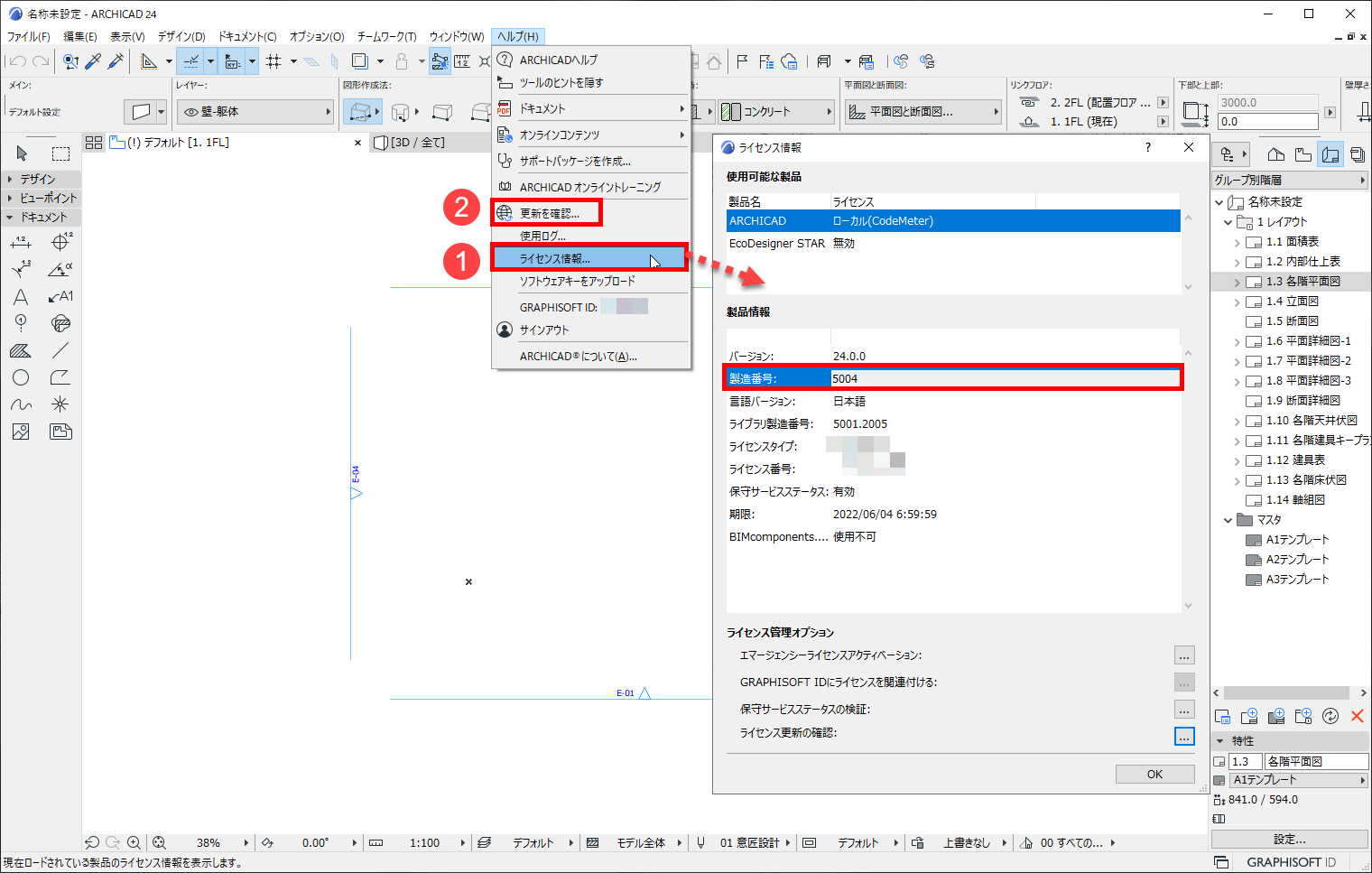Click サインアウト in Help menu
This screenshot has height=873, width=1372.
tap(544, 330)
